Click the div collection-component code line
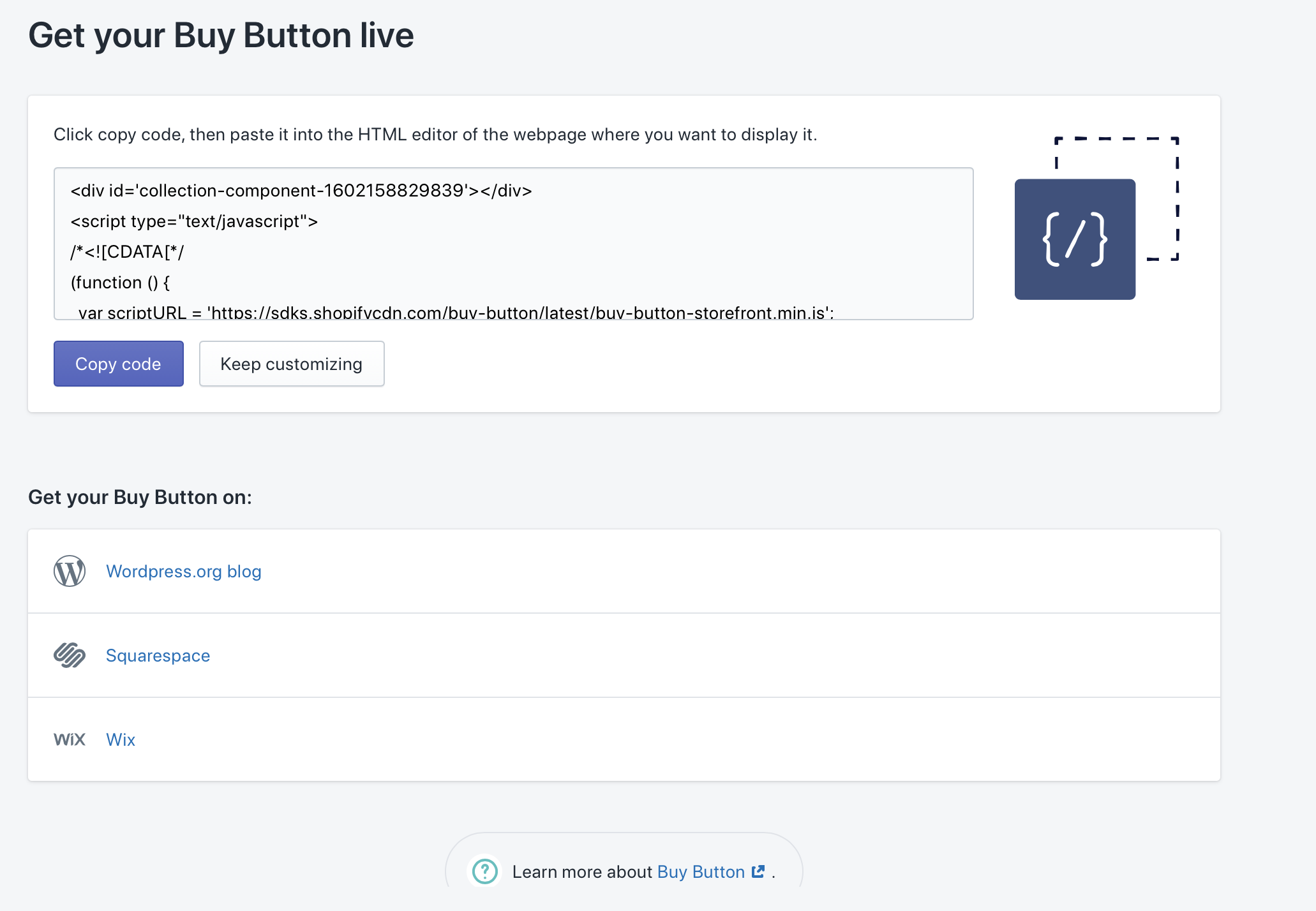Screen dimensions: 1316x911 [301, 191]
